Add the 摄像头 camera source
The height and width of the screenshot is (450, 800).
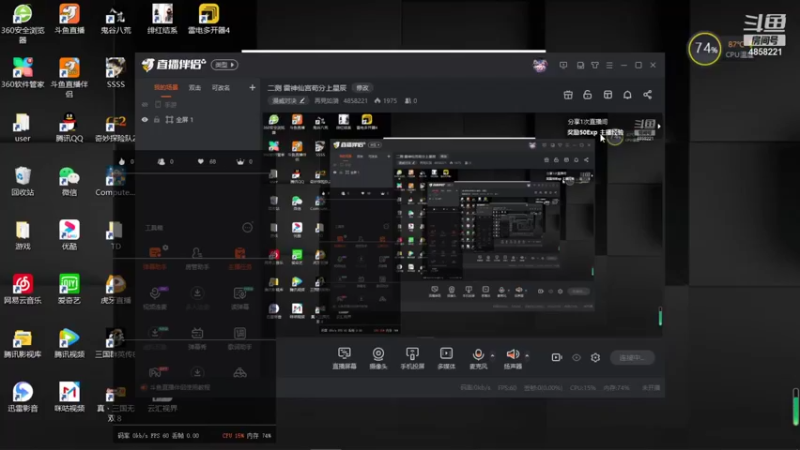click(x=378, y=358)
